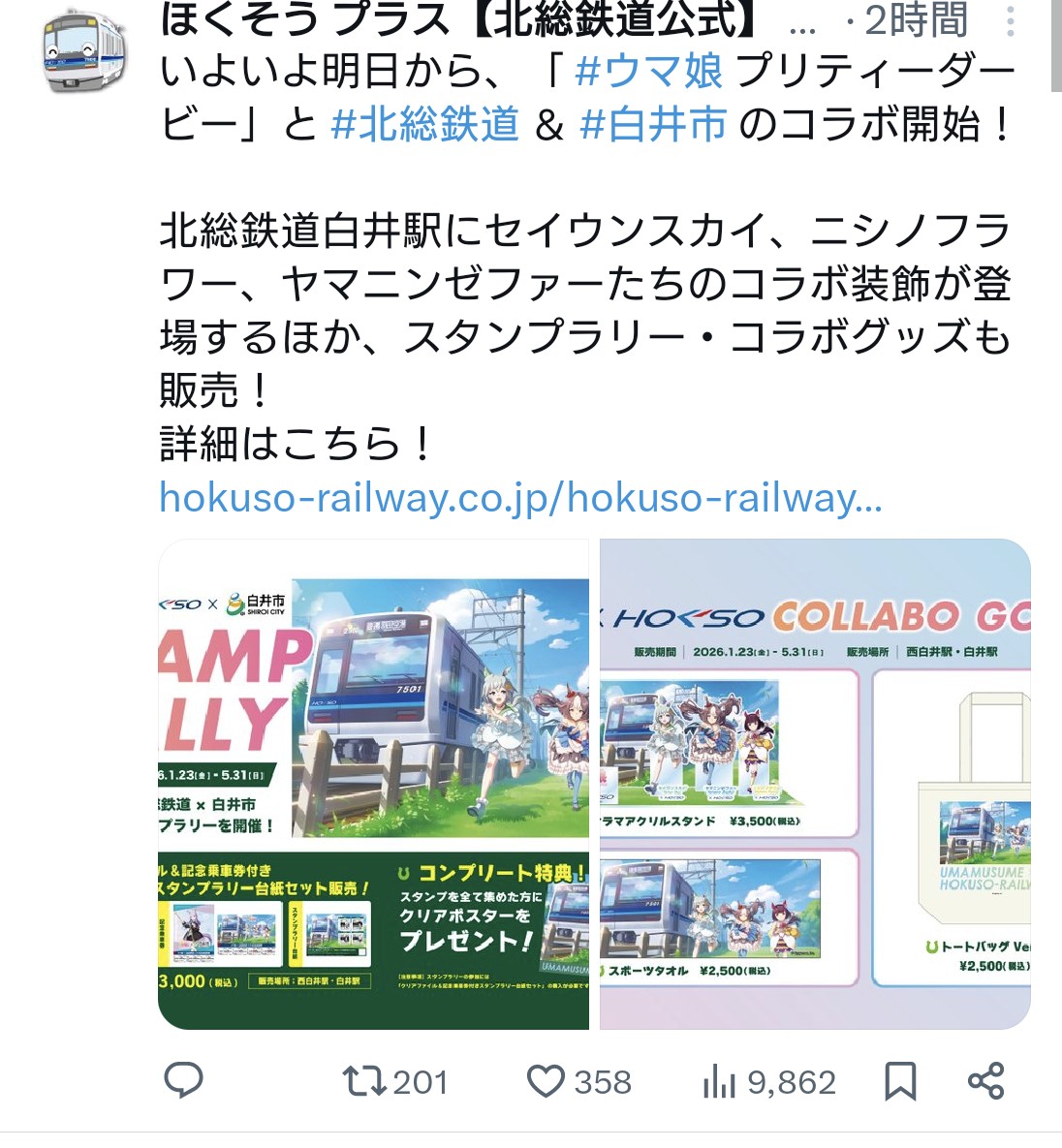Click the 2時間 post timestamp
The width and height of the screenshot is (1062, 1148).
pos(917,20)
